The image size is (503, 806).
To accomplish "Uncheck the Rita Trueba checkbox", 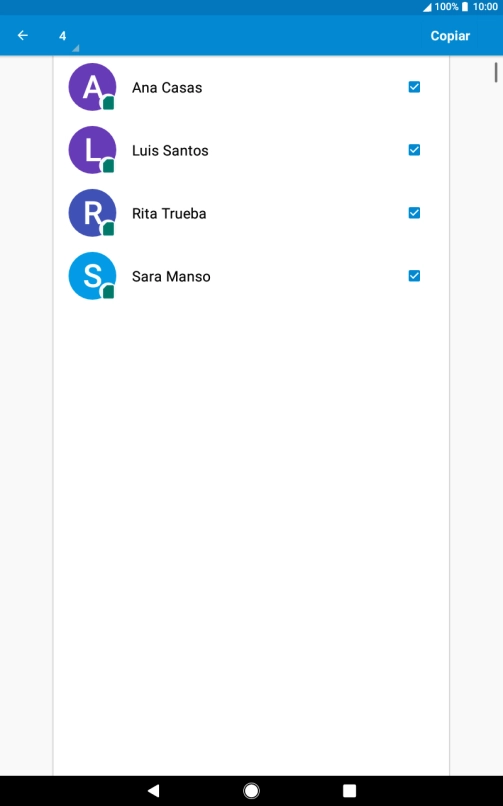I will tap(414, 213).
